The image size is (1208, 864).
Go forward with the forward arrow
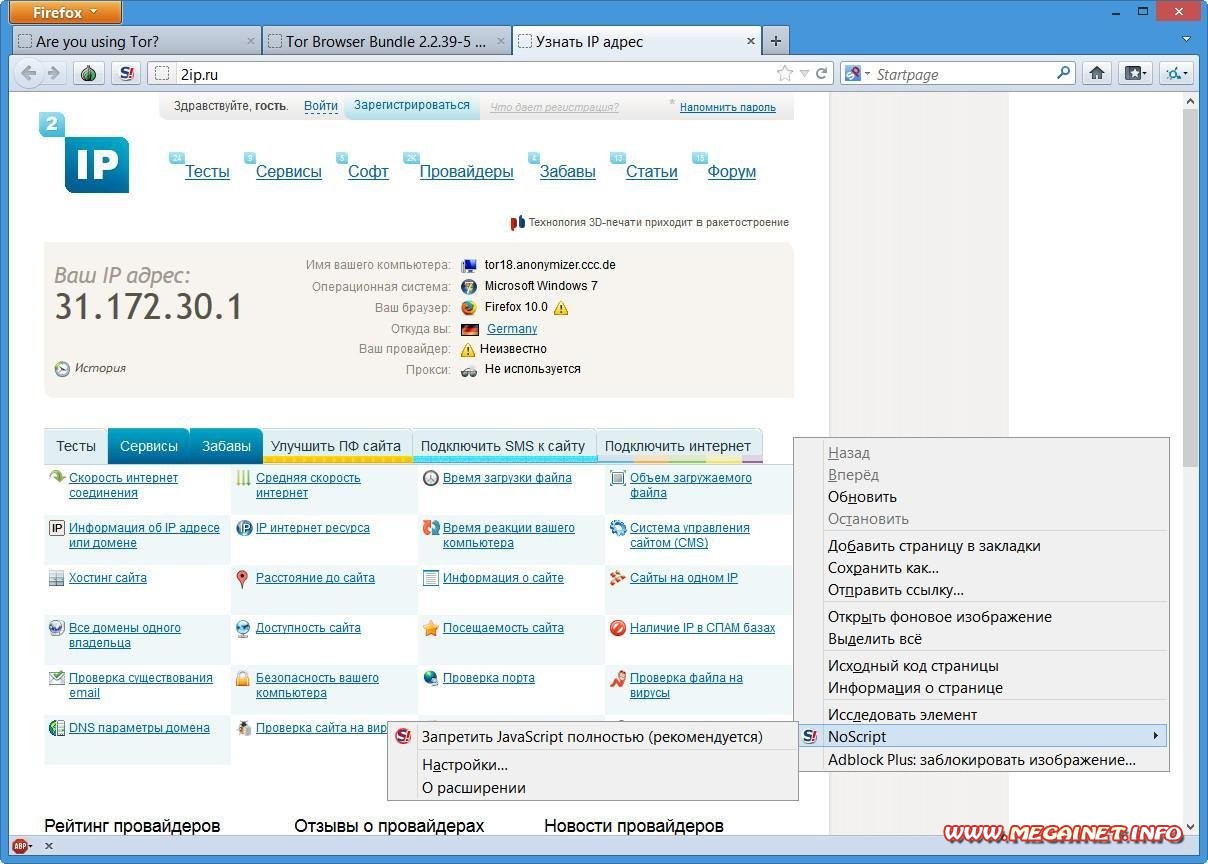pos(54,73)
